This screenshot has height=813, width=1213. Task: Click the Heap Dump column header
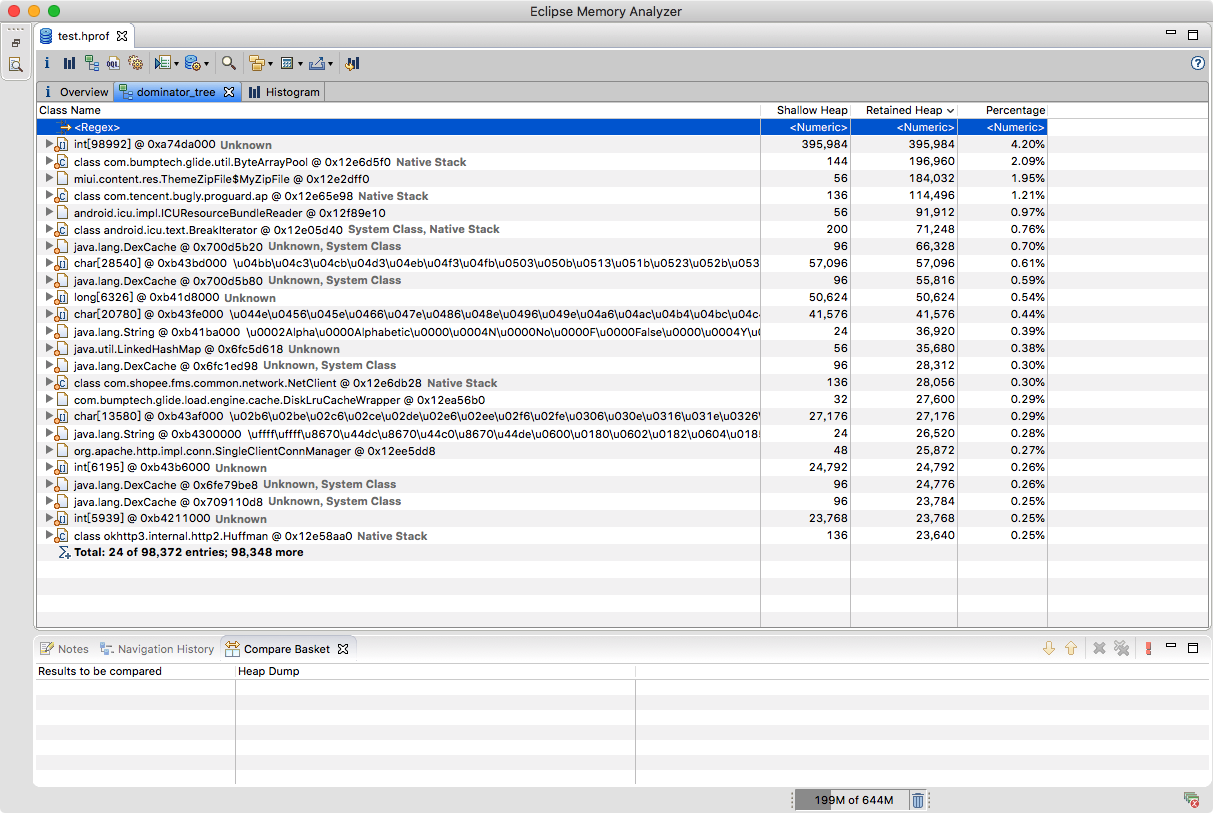[x=435, y=671]
